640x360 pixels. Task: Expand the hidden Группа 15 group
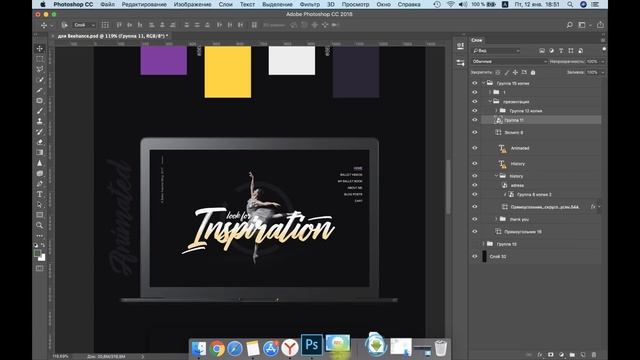(x=484, y=244)
